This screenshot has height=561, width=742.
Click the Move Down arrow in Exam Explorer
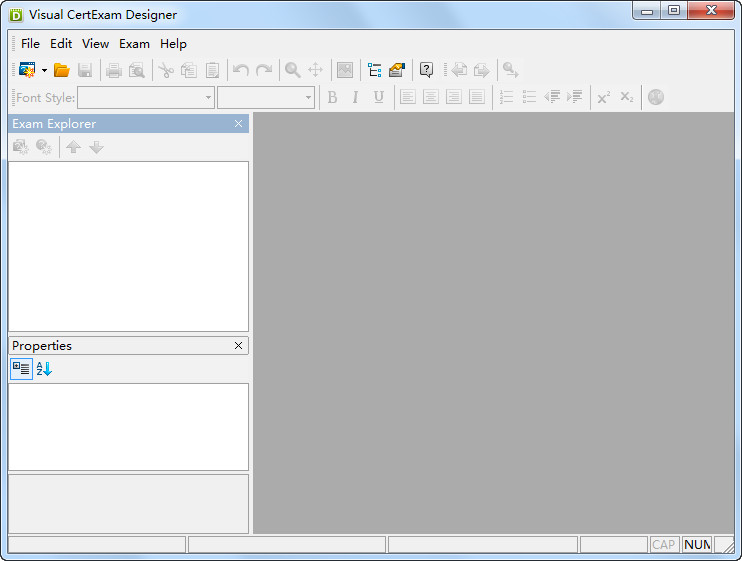click(x=96, y=147)
